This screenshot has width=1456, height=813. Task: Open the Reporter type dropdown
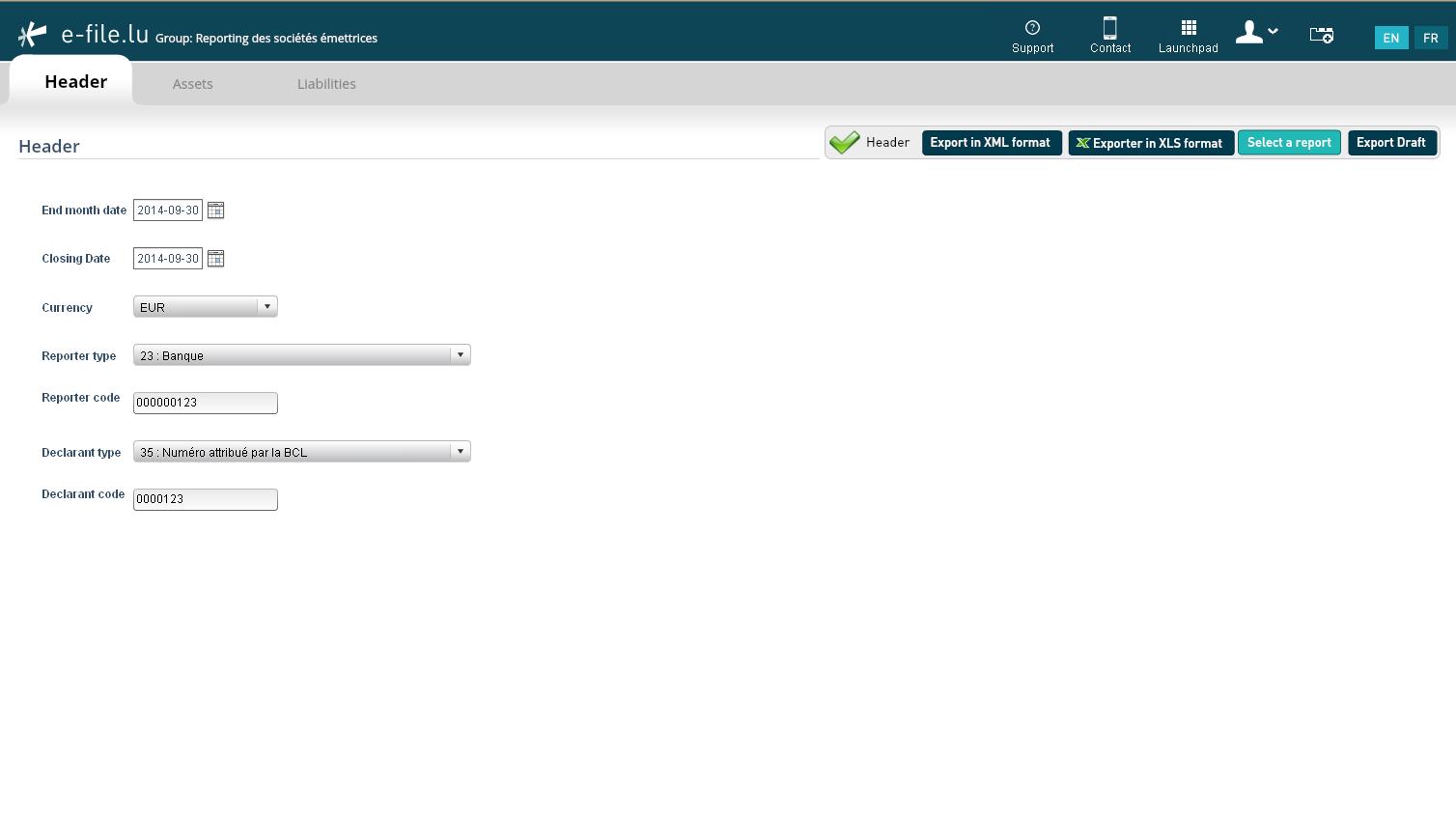click(302, 355)
